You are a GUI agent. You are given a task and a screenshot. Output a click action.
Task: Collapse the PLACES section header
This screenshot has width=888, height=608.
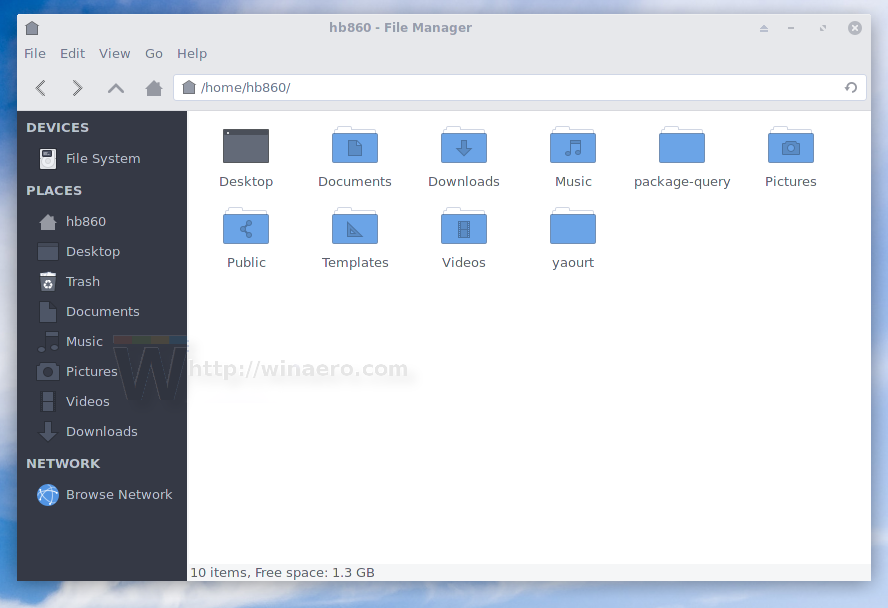(50, 190)
